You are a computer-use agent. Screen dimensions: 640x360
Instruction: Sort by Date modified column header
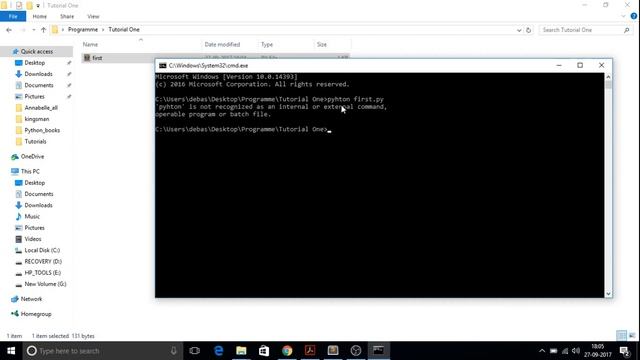click(222, 44)
